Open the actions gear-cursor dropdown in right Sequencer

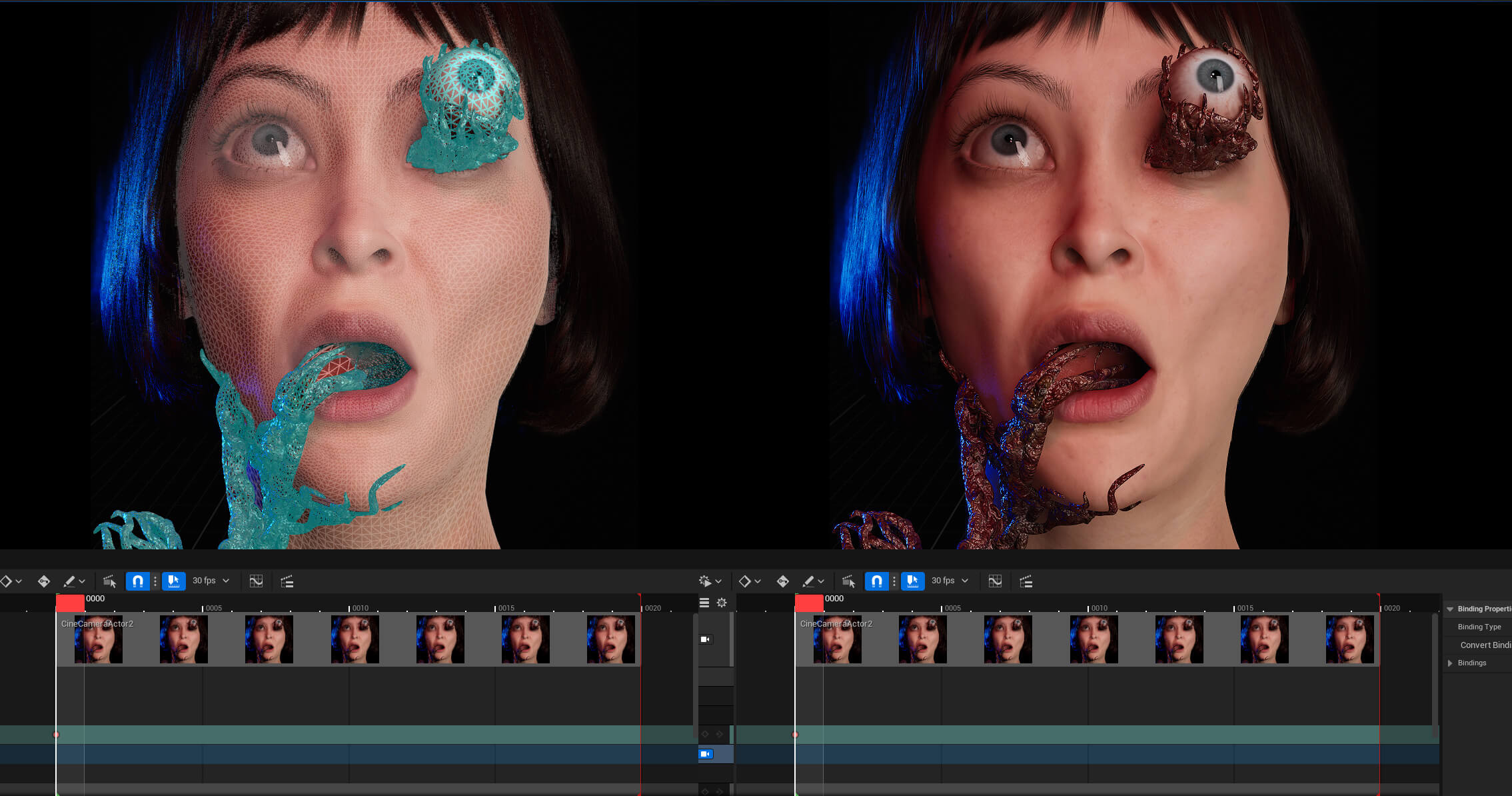(x=710, y=581)
